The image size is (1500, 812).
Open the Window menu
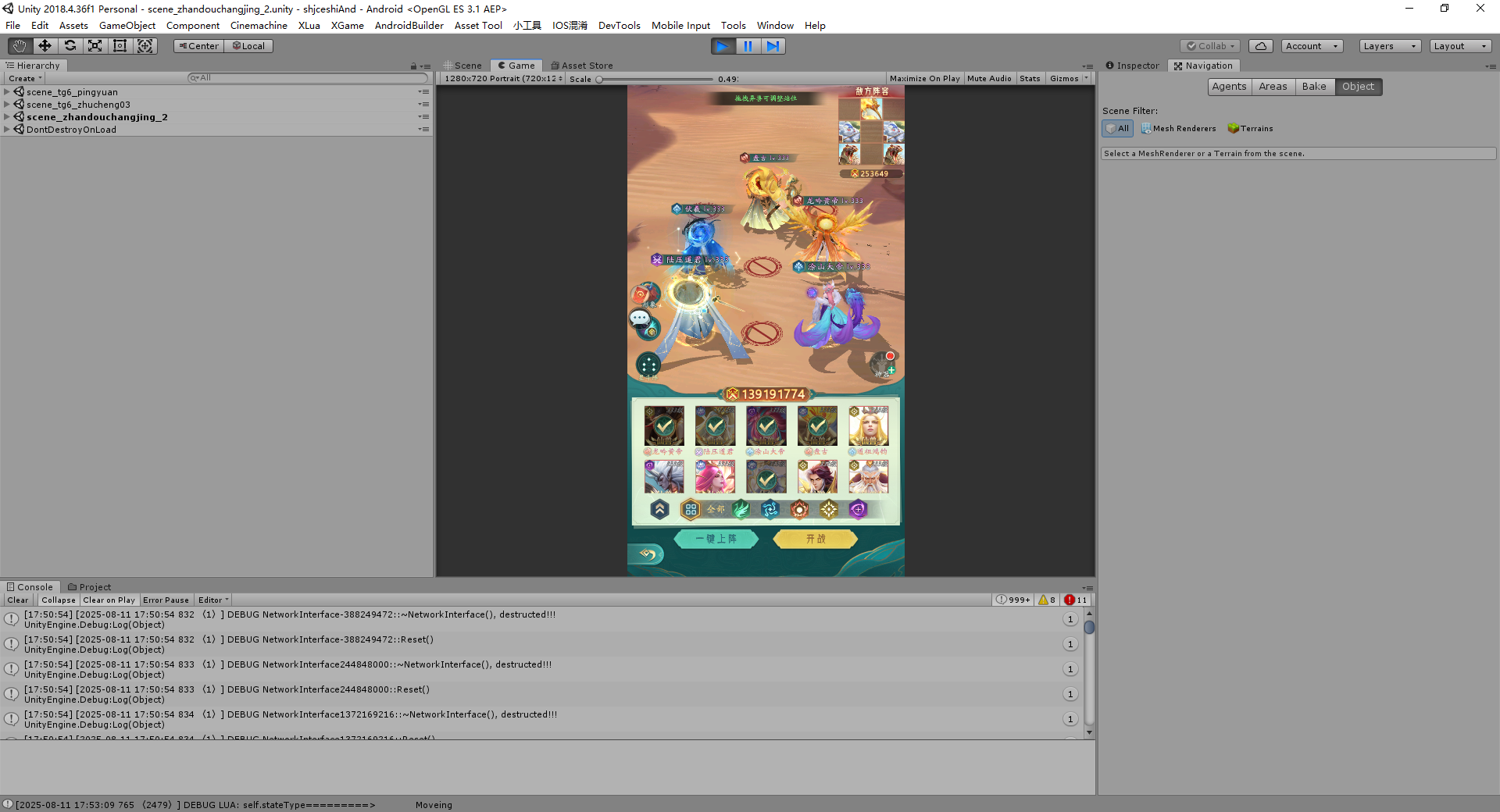tap(775, 26)
